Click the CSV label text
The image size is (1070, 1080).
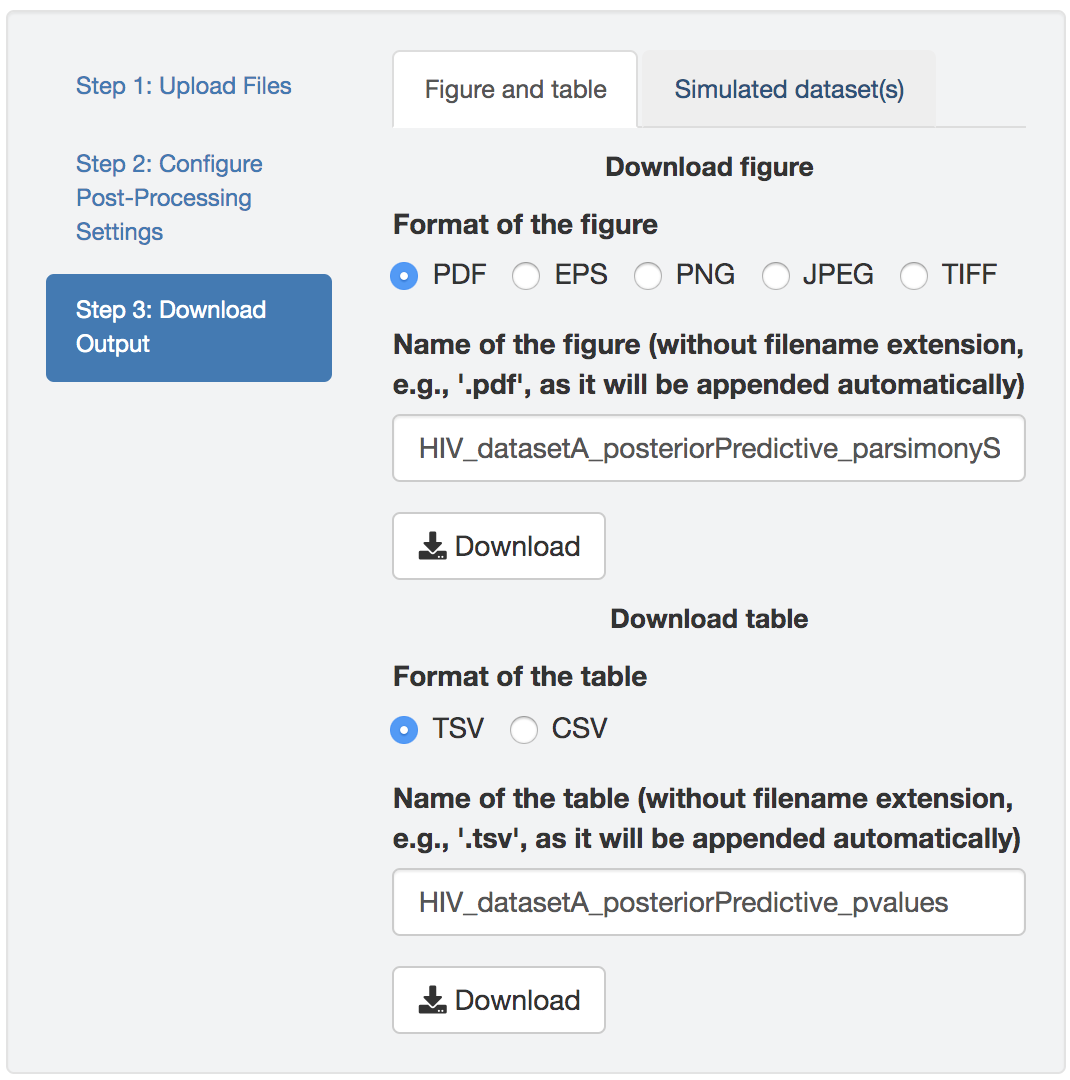click(x=579, y=729)
